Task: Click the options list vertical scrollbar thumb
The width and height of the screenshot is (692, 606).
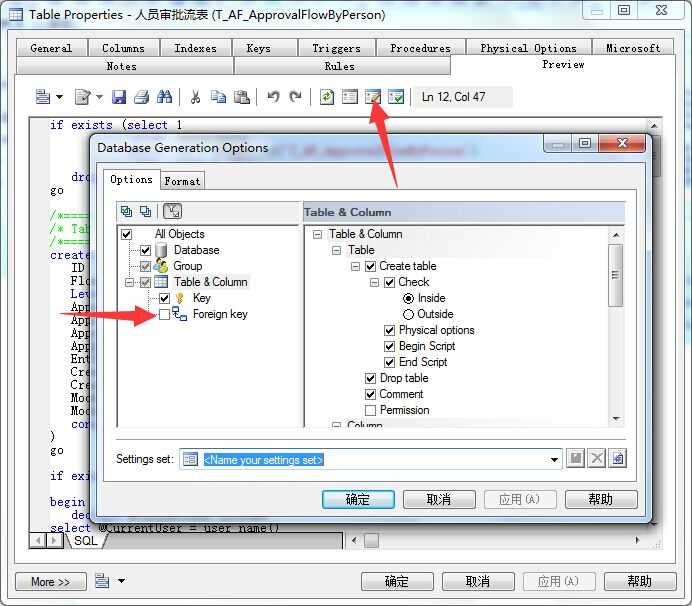Action: [x=616, y=275]
